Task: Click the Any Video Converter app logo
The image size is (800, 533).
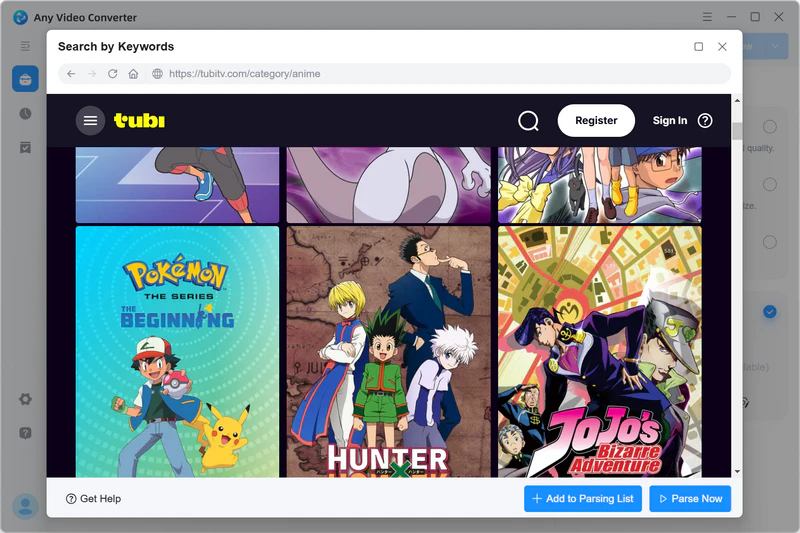Action: [20, 17]
